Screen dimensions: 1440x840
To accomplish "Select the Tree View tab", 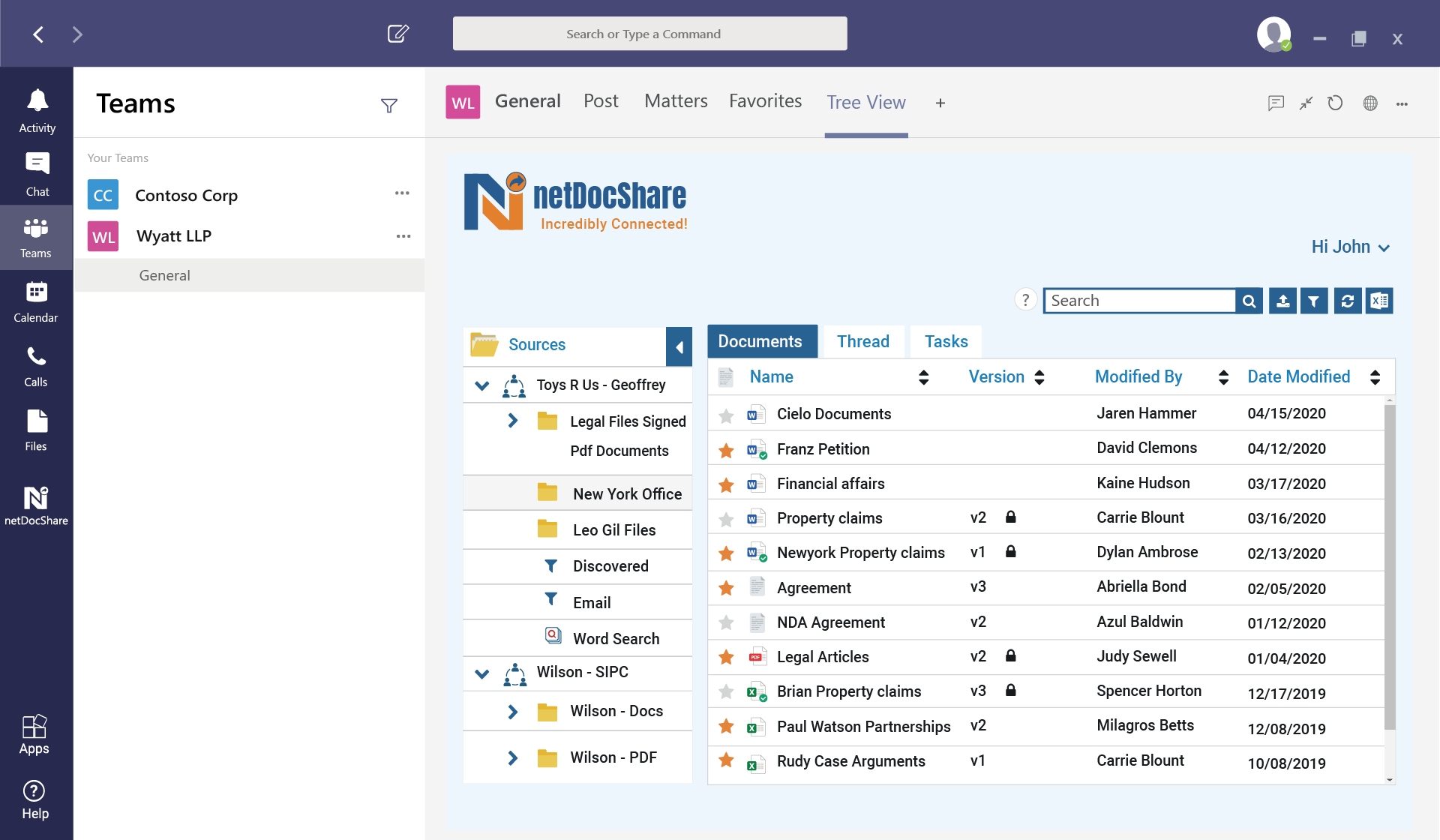I will pos(866,103).
